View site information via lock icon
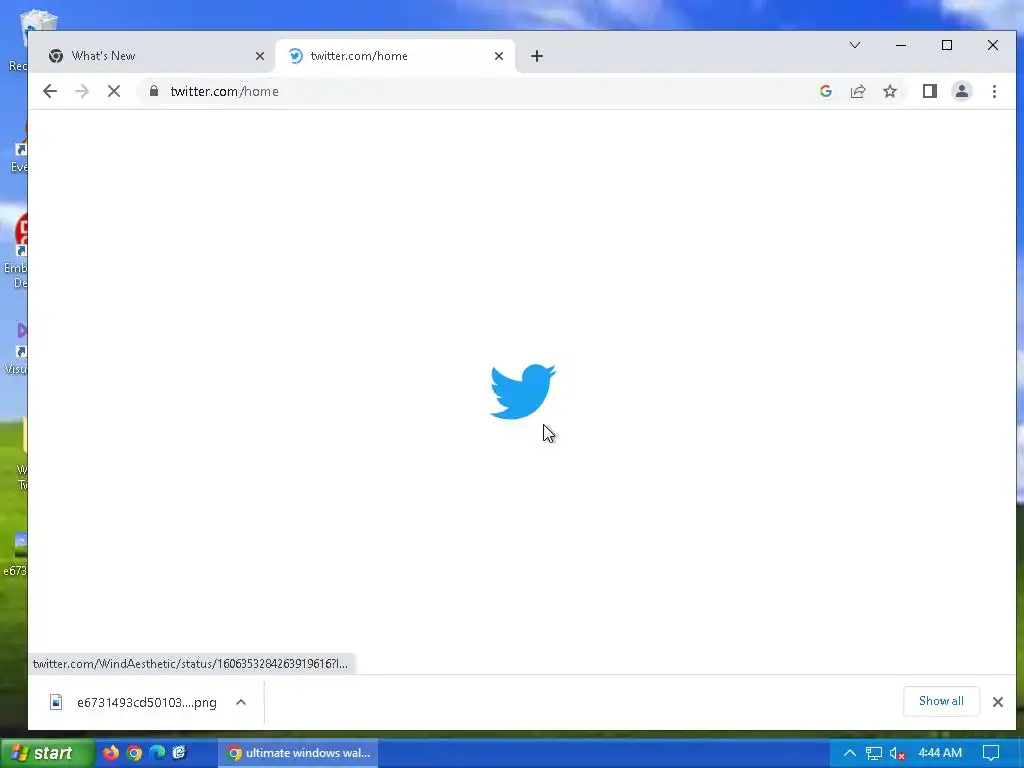This screenshot has width=1024, height=768. [x=153, y=91]
